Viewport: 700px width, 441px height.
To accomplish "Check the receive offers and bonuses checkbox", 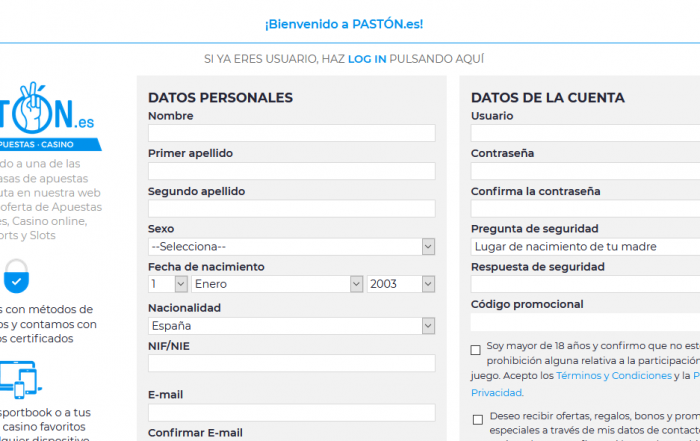I will click(478, 420).
